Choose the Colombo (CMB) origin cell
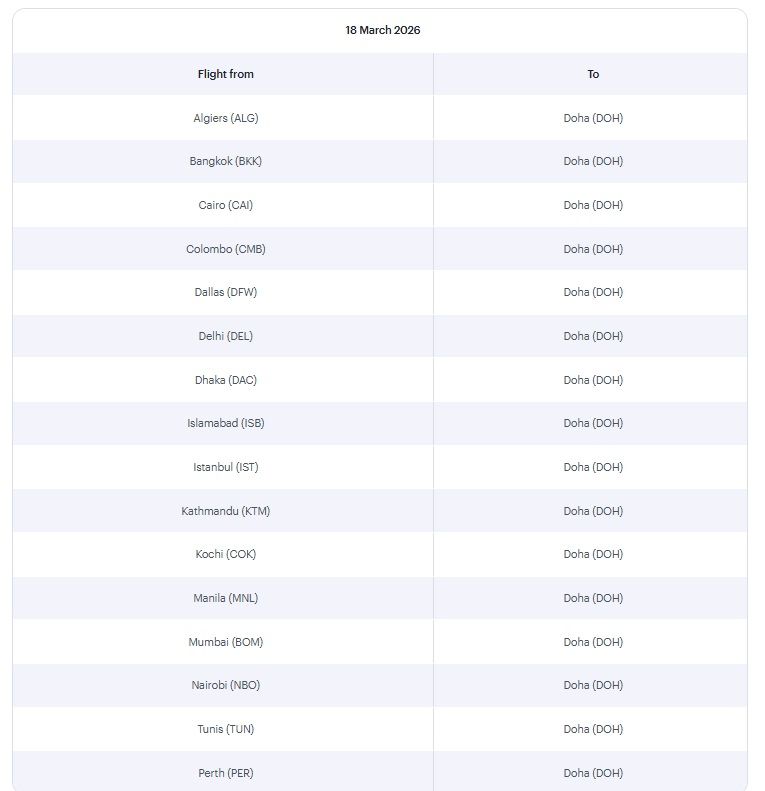 click(x=226, y=249)
